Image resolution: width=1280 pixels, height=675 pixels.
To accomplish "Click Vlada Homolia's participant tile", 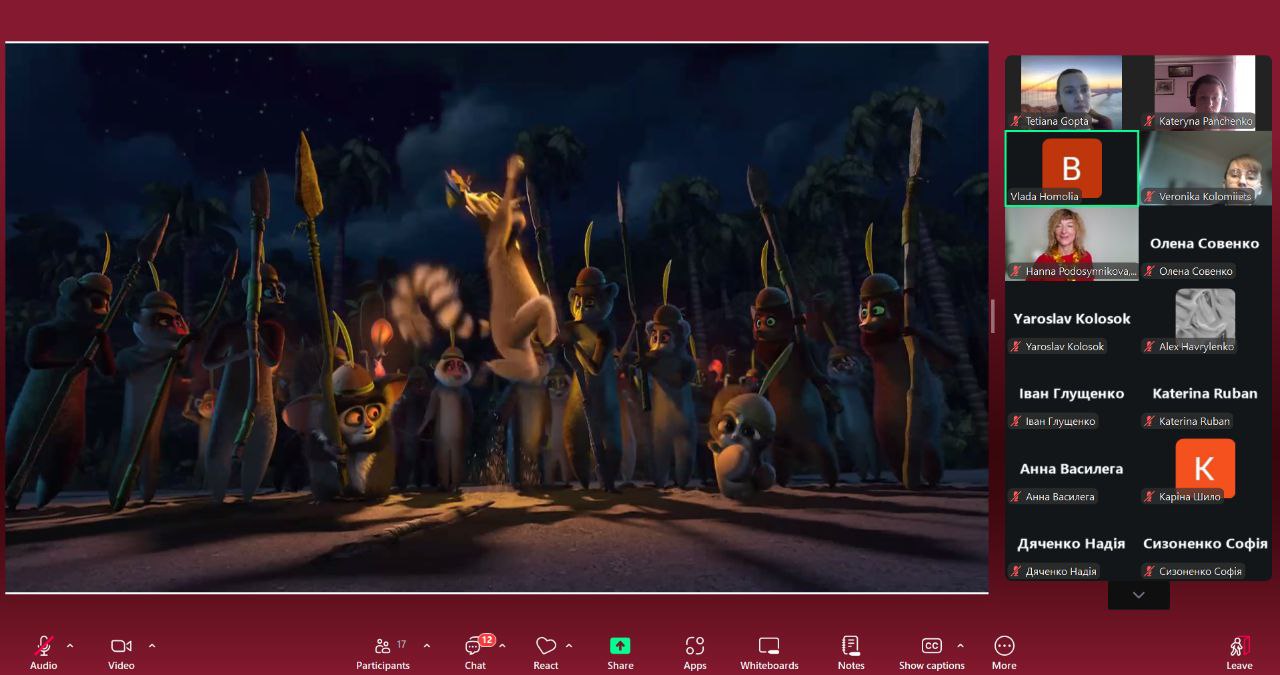I will [x=1071, y=168].
